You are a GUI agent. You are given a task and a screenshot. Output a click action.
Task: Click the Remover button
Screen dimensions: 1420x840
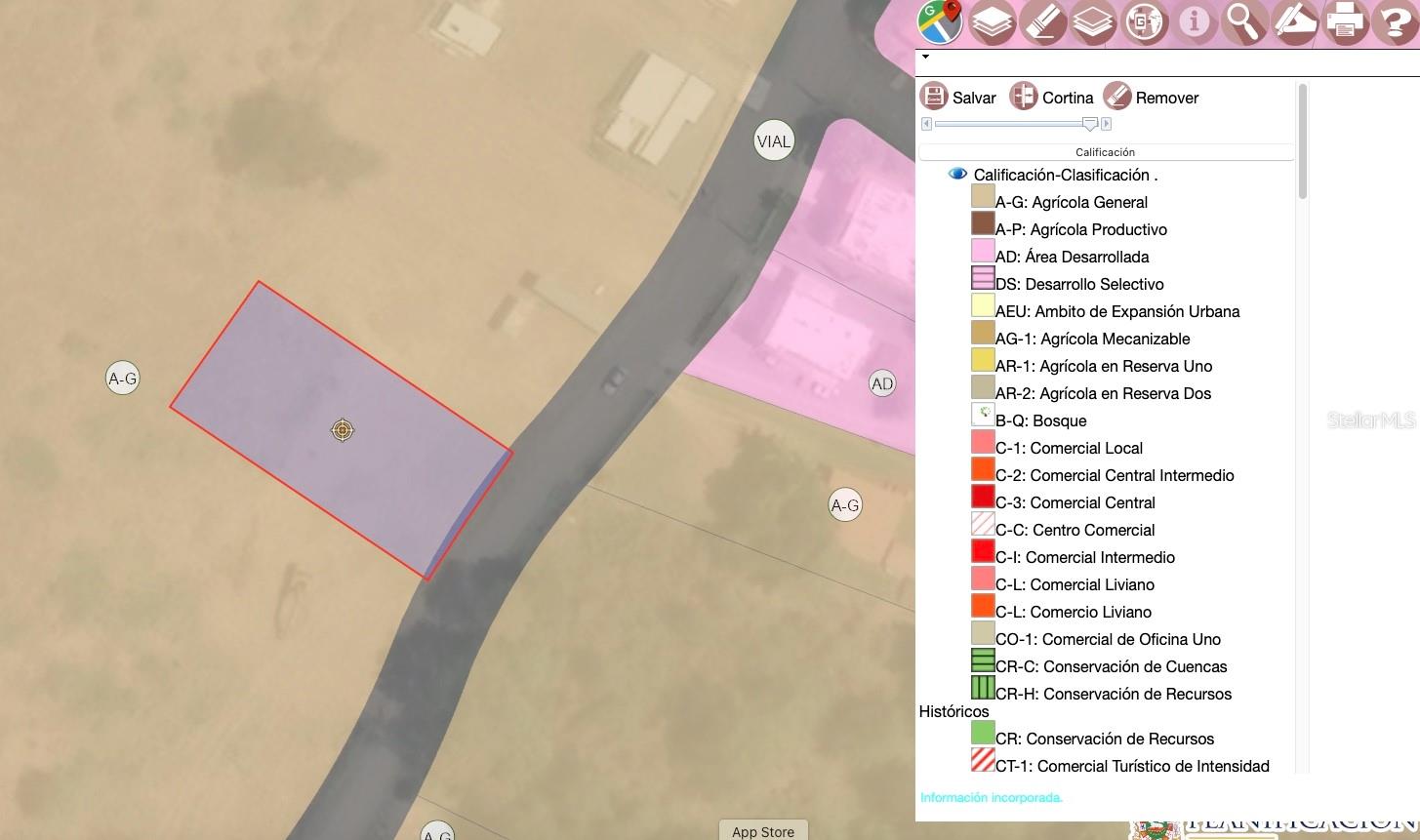pos(1151,97)
